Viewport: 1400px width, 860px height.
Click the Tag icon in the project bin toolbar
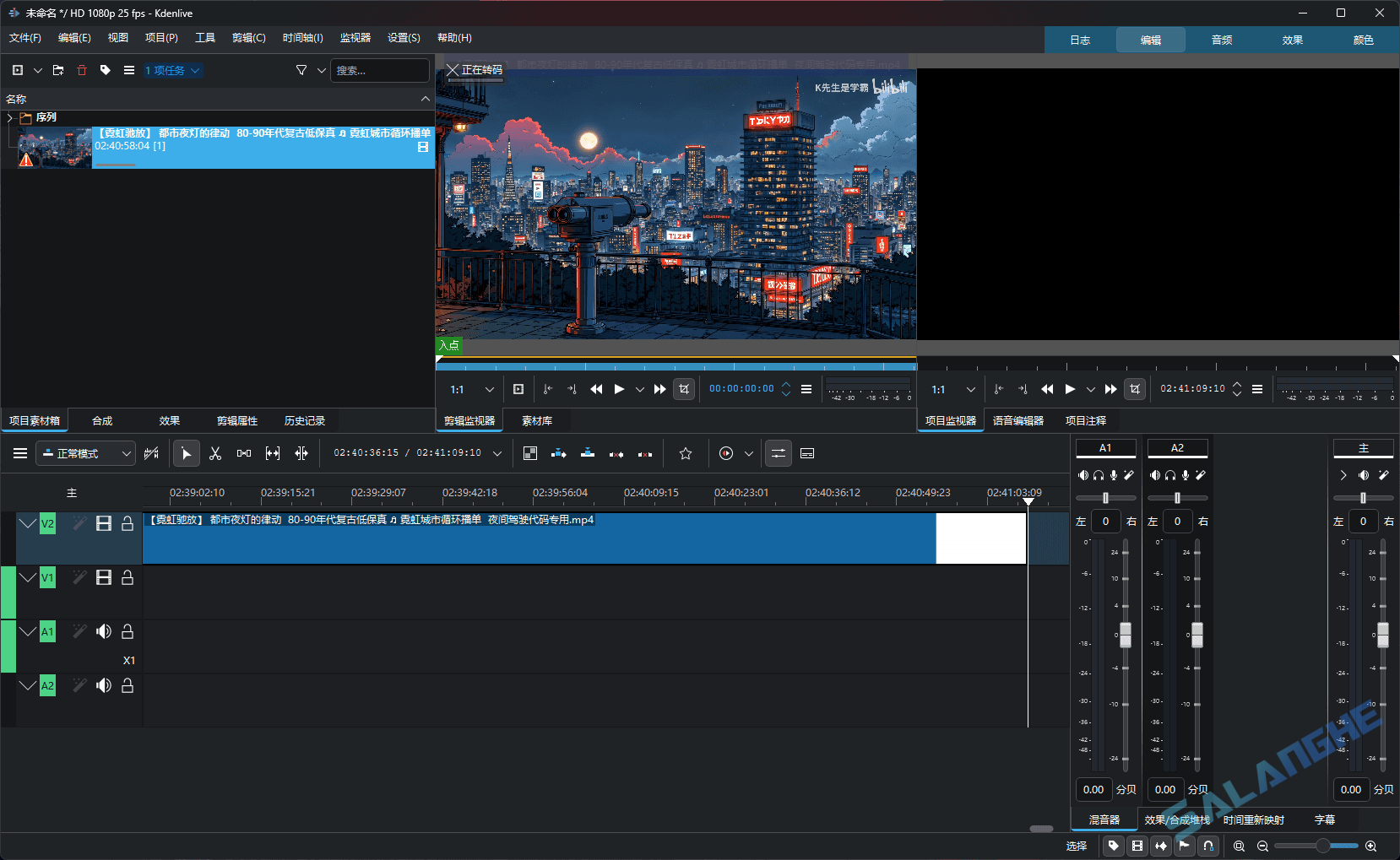pos(105,70)
